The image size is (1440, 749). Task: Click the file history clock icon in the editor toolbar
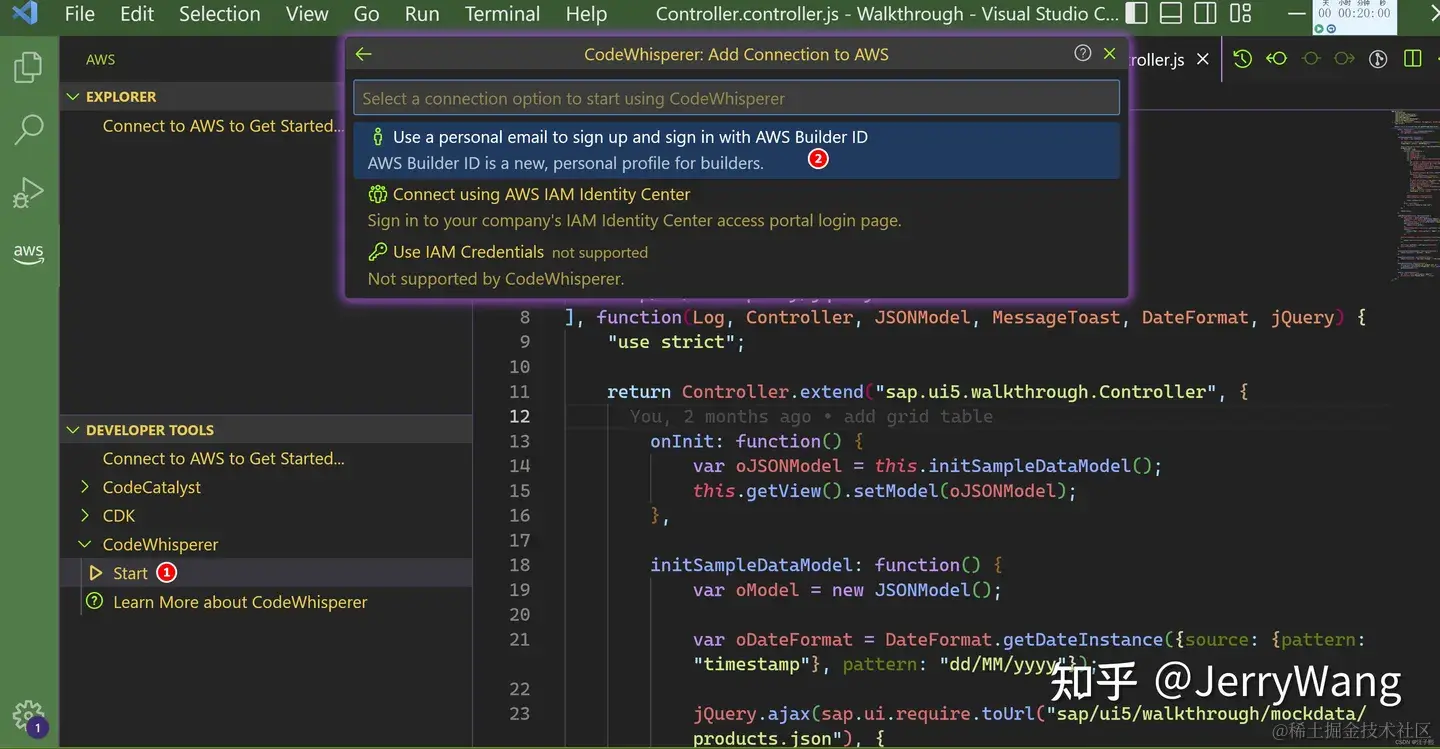[x=1242, y=59]
